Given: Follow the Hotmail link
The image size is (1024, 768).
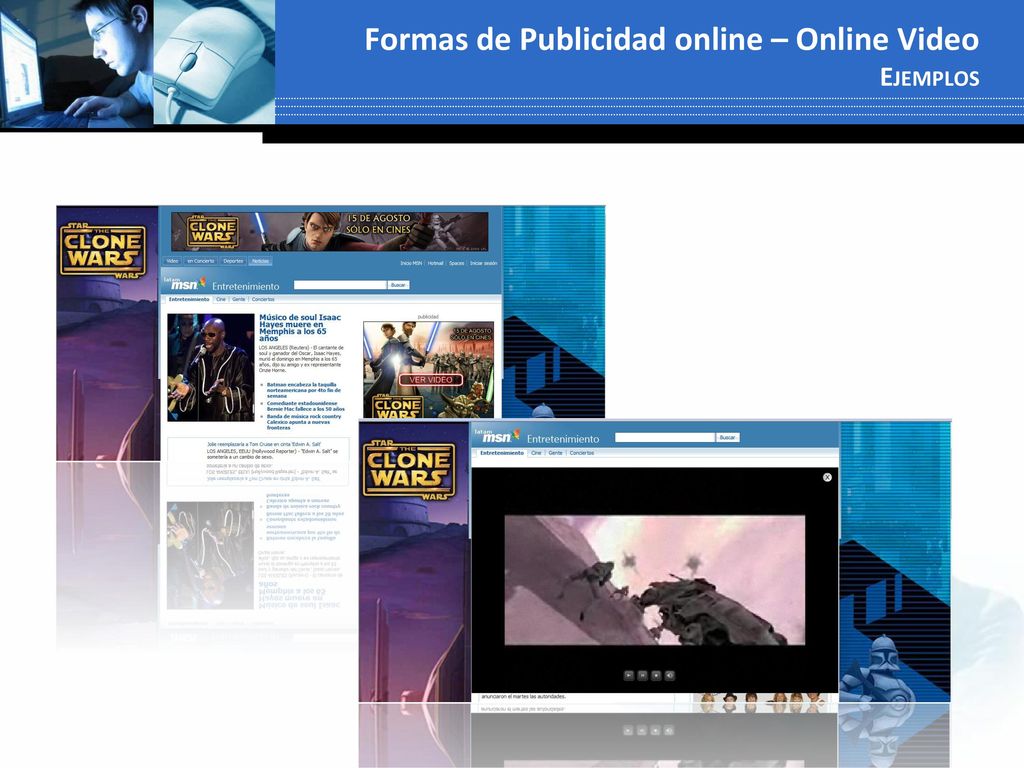Looking at the screenshot, I should [x=436, y=263].
